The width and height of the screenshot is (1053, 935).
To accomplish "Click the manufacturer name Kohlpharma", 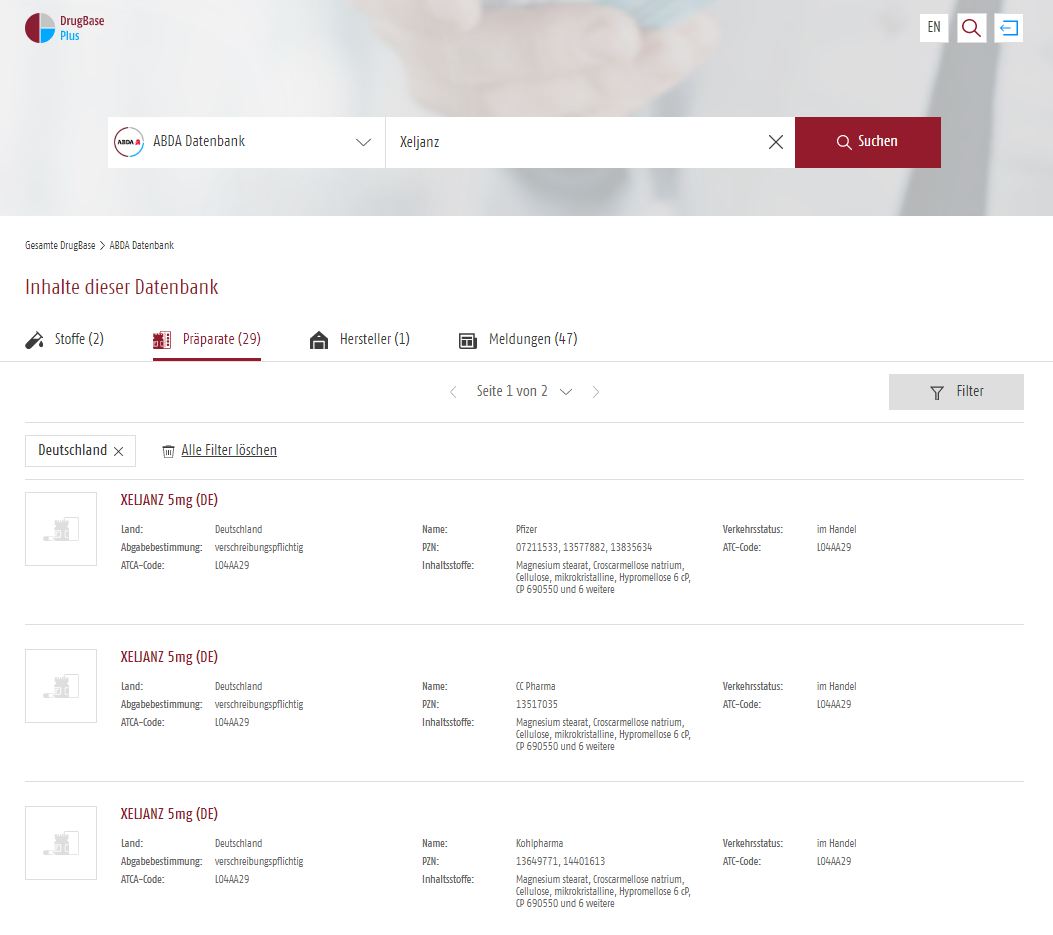I will [x=539, y=844].
